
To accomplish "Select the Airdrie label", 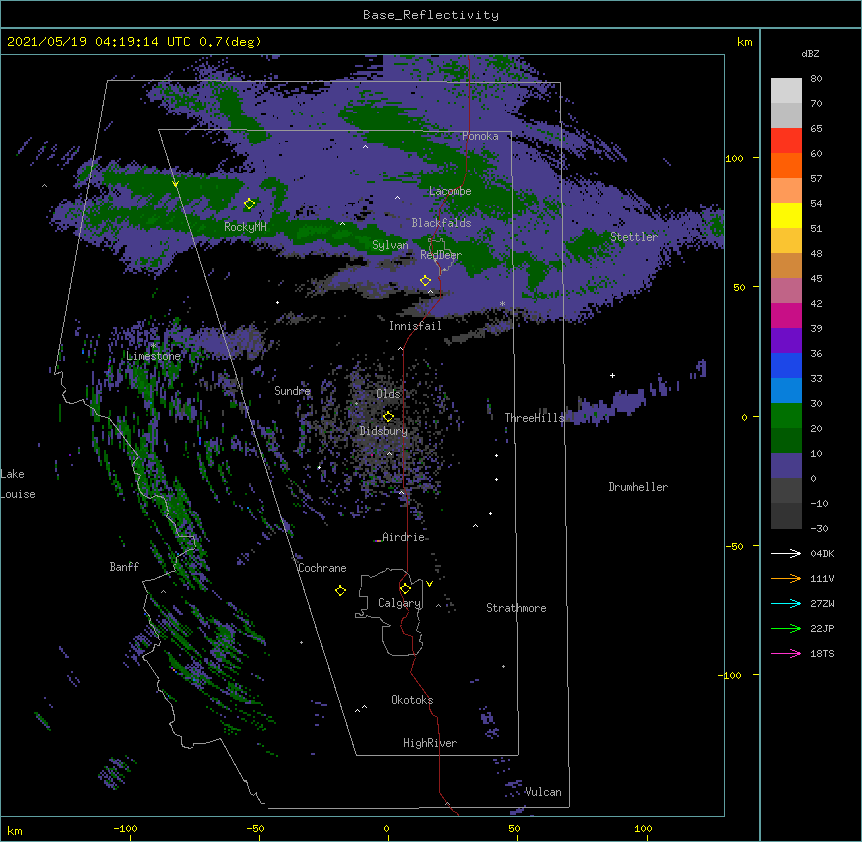I will (403, 537).
